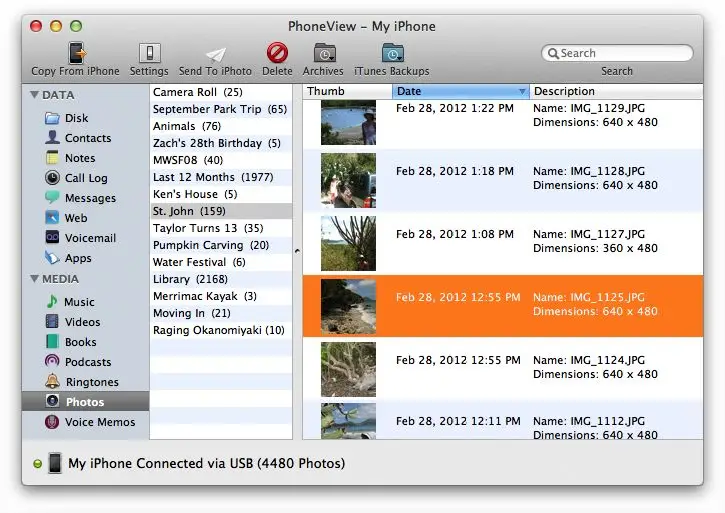Select the Apps icon in the sidebar
Image resolution: width=725 pixels, height=513 pixels.
point(52,257)
